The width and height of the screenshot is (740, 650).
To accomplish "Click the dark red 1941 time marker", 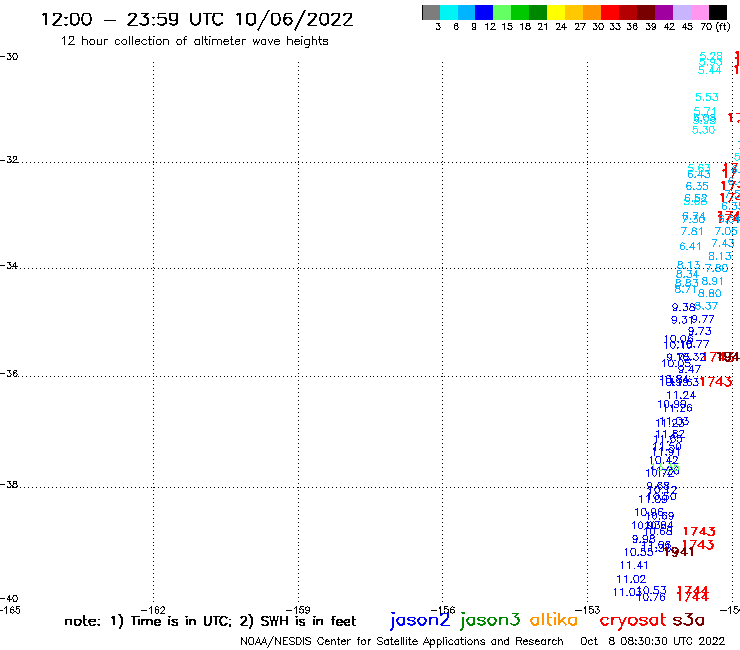I will pyautogui.click(x=679, y=552).
